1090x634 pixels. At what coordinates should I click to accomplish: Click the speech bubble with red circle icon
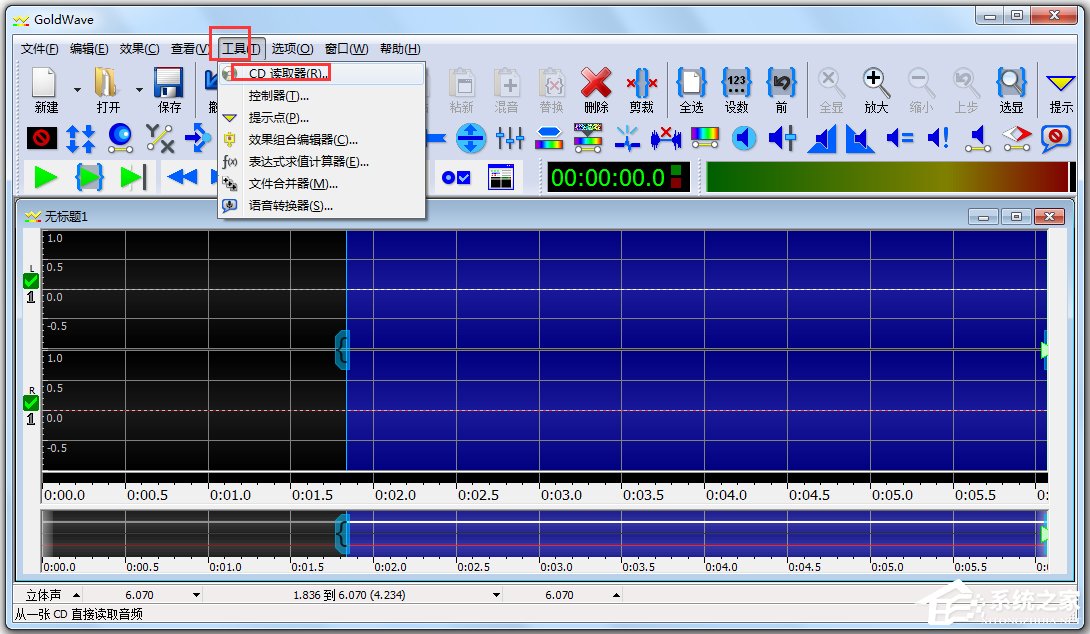[1055, 138]
